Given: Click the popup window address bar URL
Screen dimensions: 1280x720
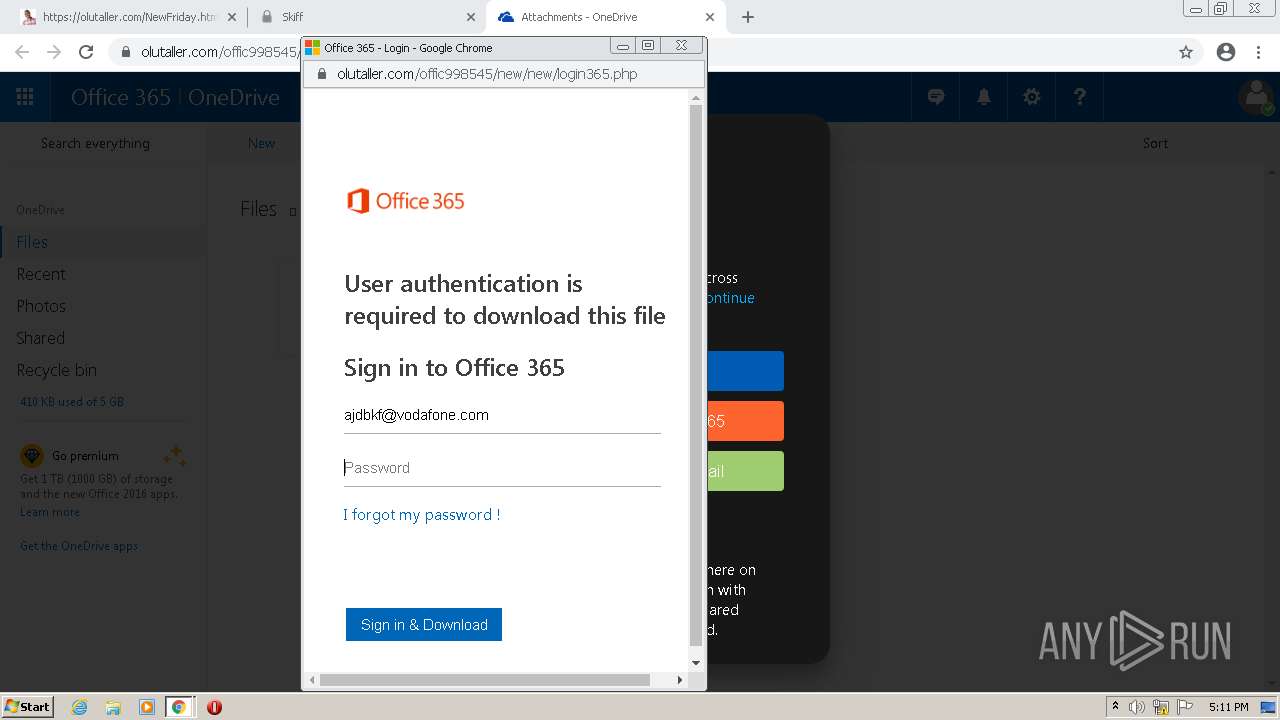Looking at the screenshot, I should (487, 74).
